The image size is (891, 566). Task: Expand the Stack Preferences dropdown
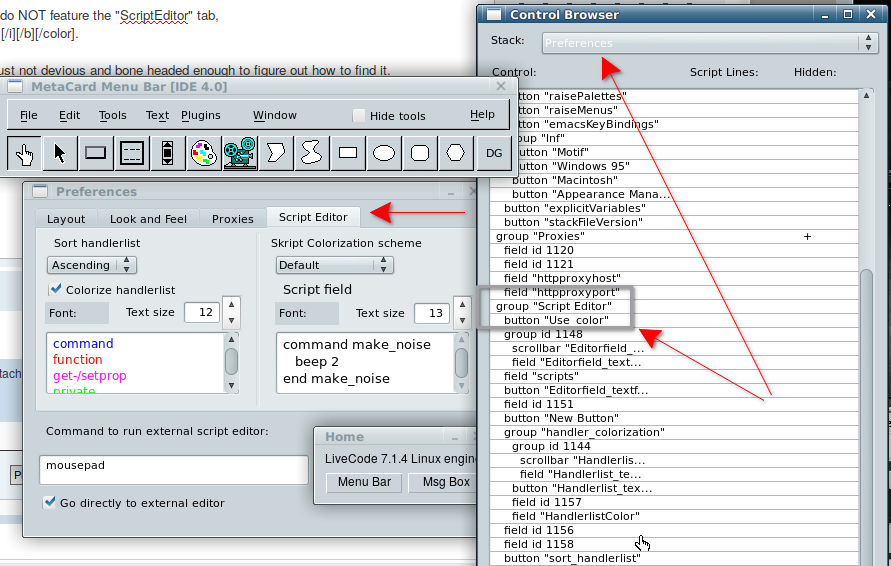point(709,43)
